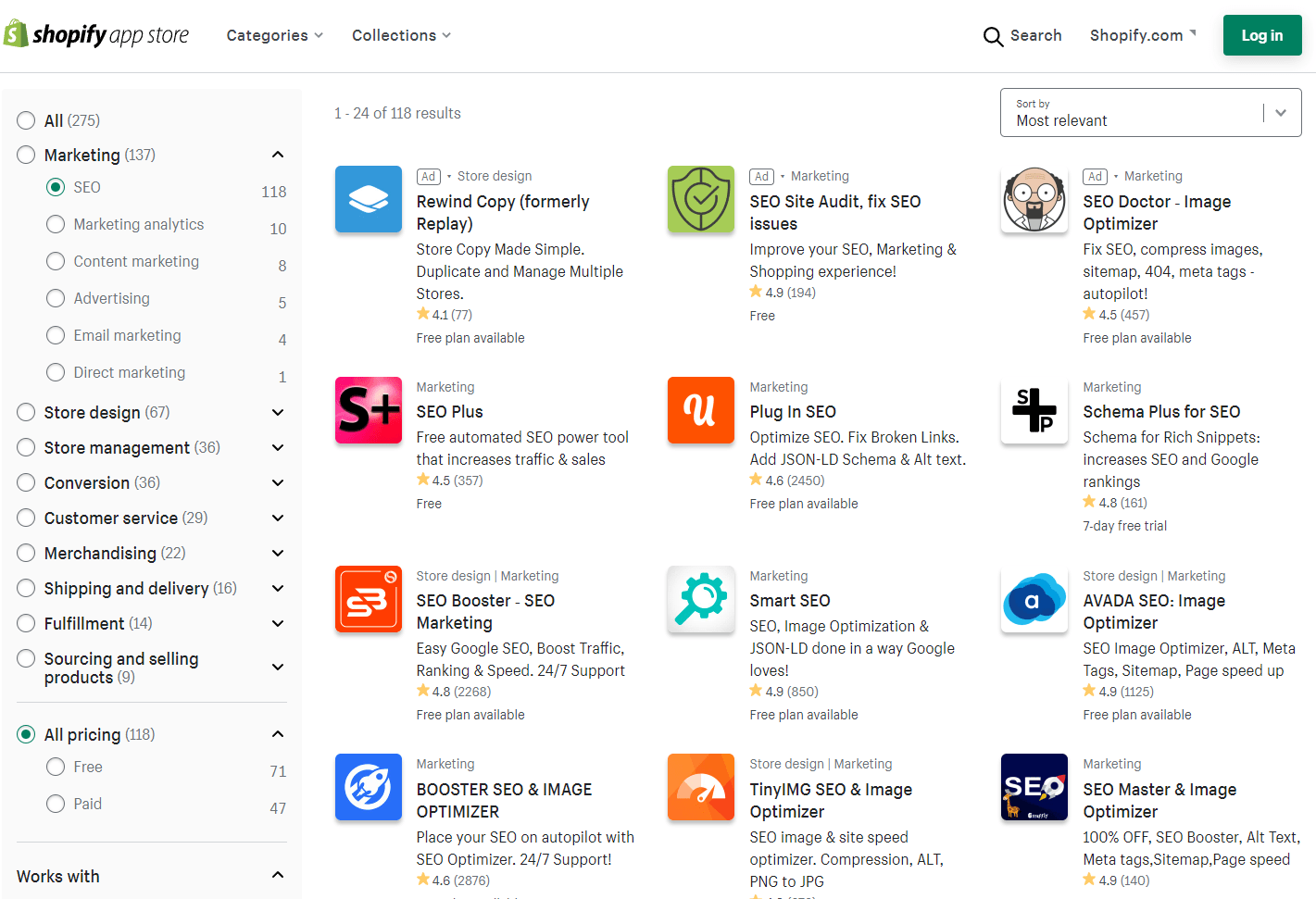Open the Sort by dropdown
Viewport: 1316px width, 899px height.
[1150, 112]
